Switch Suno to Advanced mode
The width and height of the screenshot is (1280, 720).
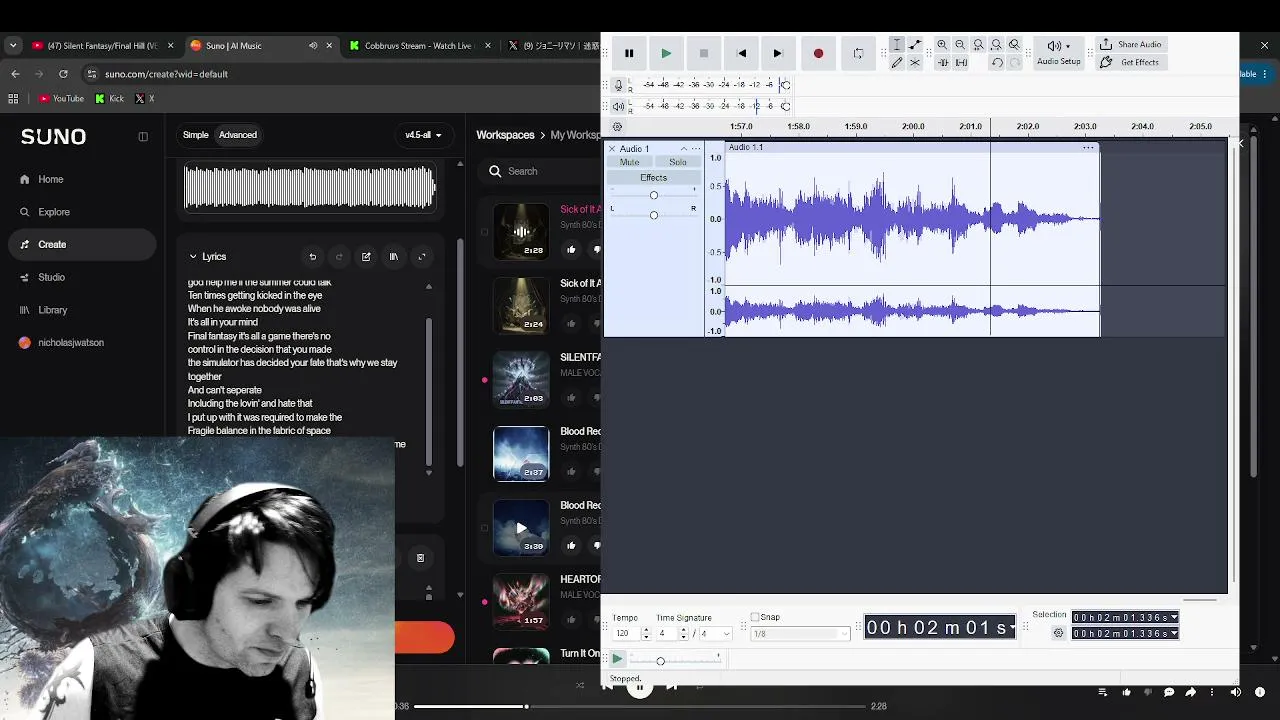coord(238,135)
